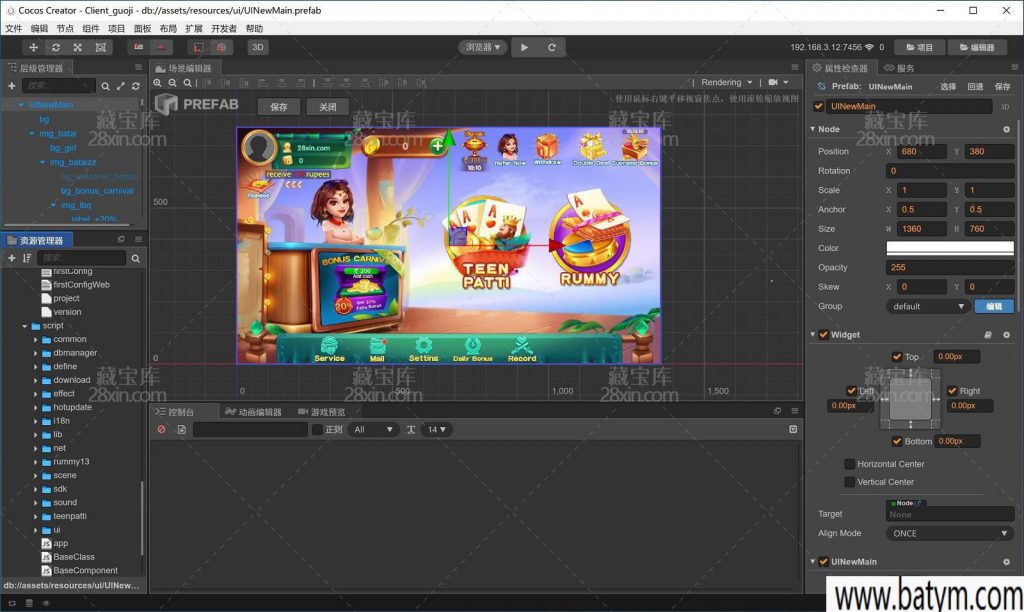1024x612 pixels.
Task: Save the prefab with 保存 button
Action: [279, 106]
